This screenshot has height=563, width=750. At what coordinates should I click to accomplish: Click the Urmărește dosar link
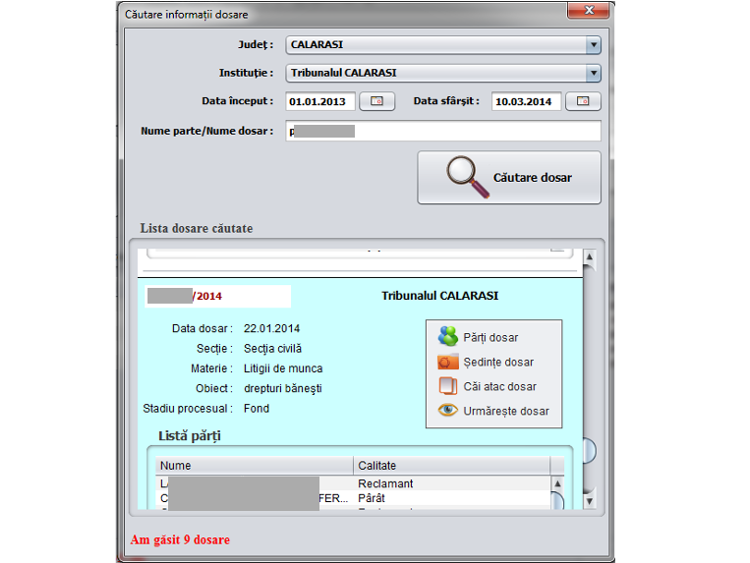point(506,411)
